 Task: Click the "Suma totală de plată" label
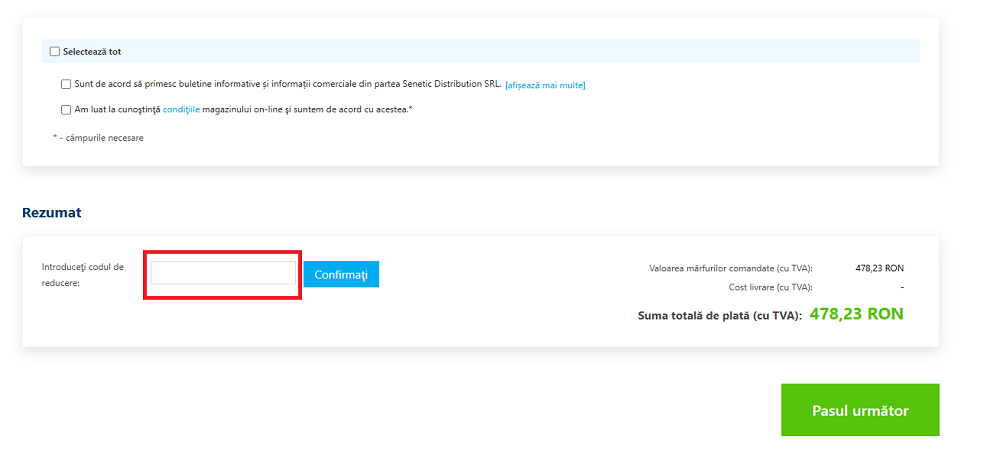(719, 316)
